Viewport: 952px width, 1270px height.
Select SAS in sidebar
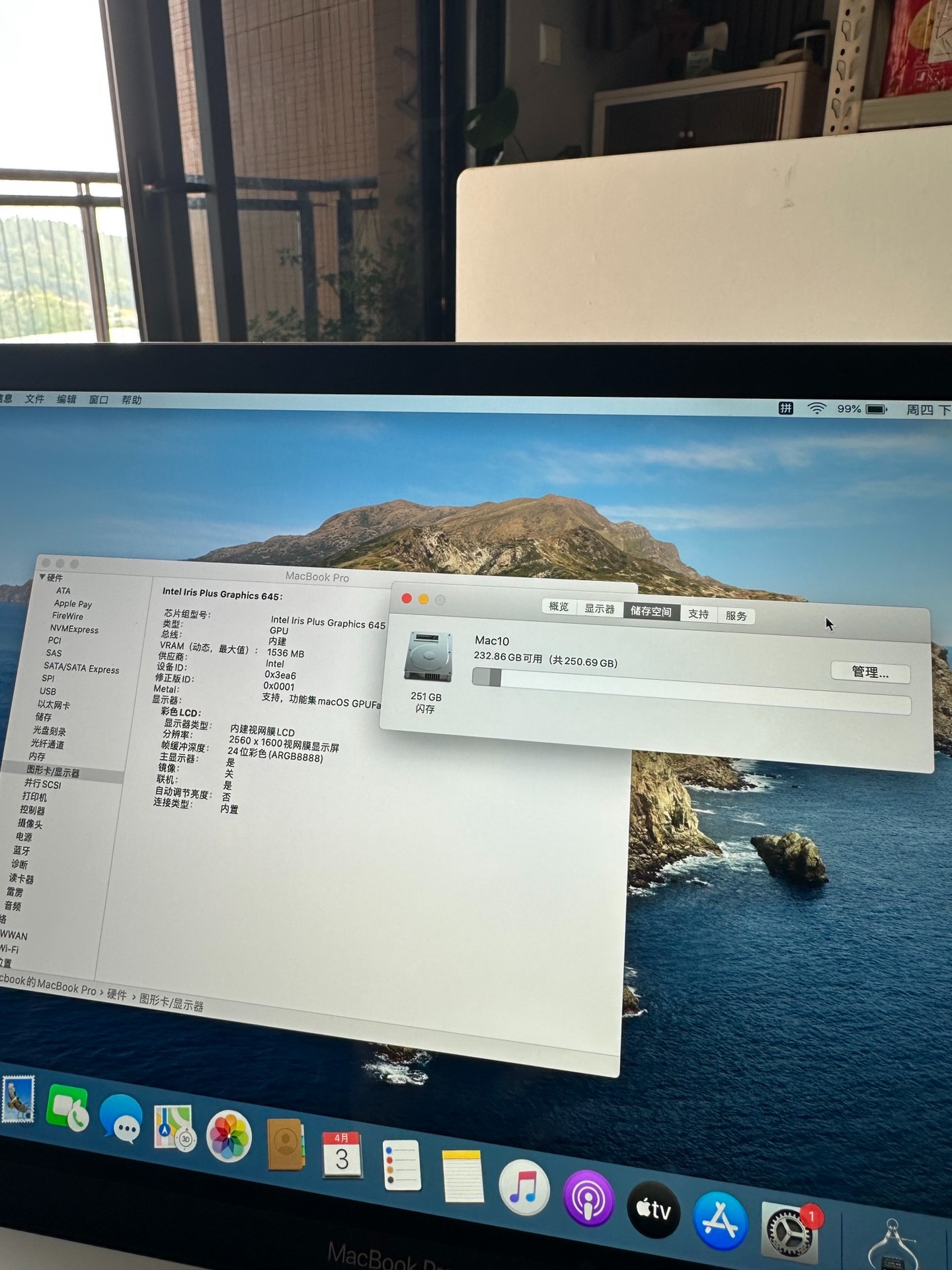tap(54, 653)
